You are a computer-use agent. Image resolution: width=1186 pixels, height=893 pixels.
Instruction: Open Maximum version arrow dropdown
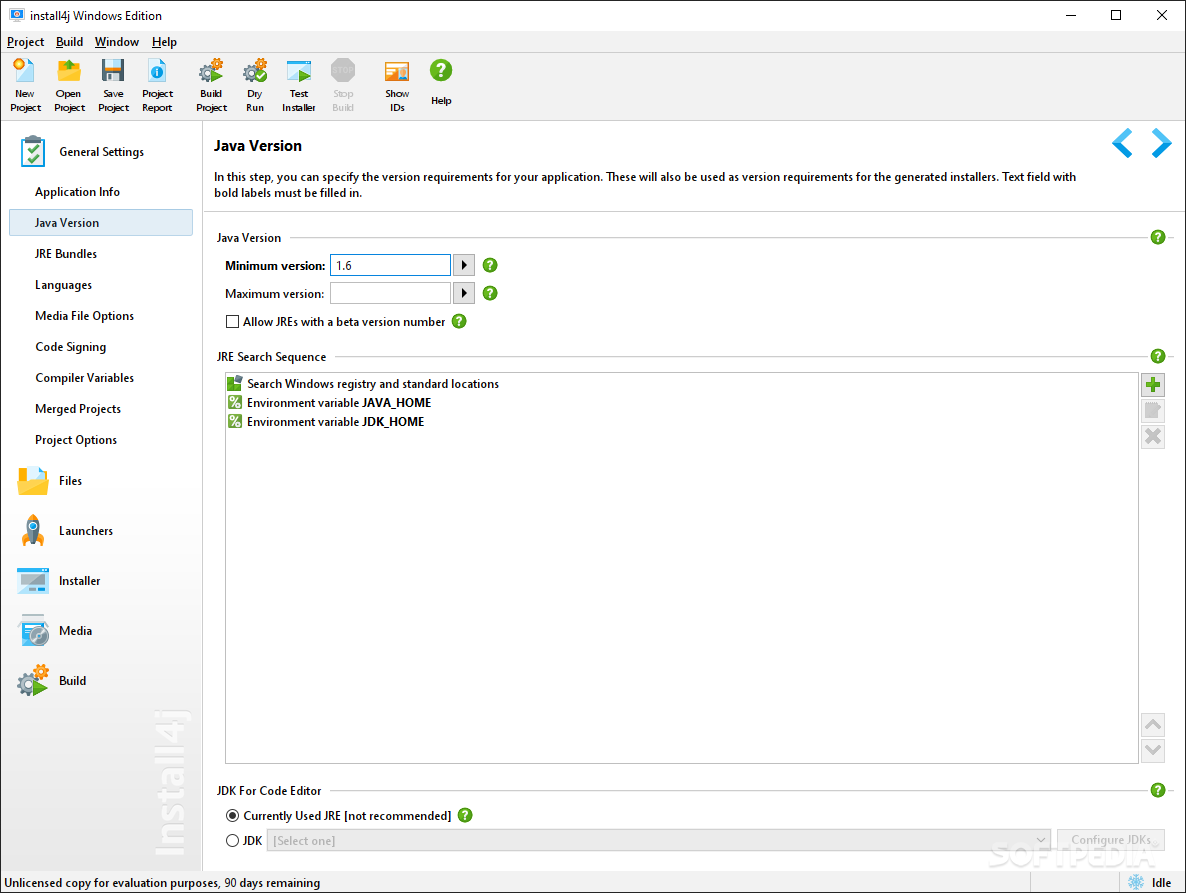464,293
